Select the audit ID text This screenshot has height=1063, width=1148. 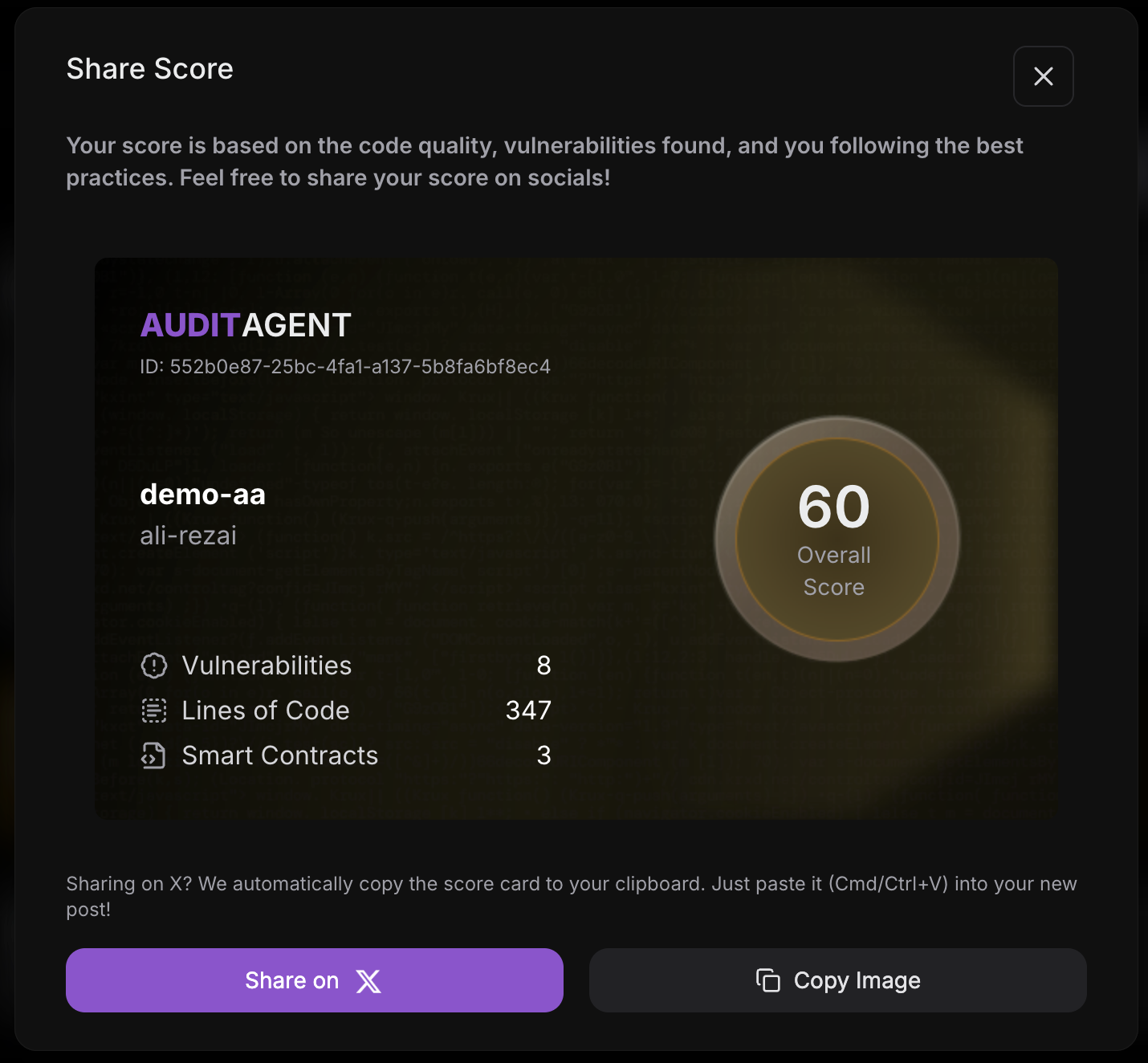click(345, 367)
